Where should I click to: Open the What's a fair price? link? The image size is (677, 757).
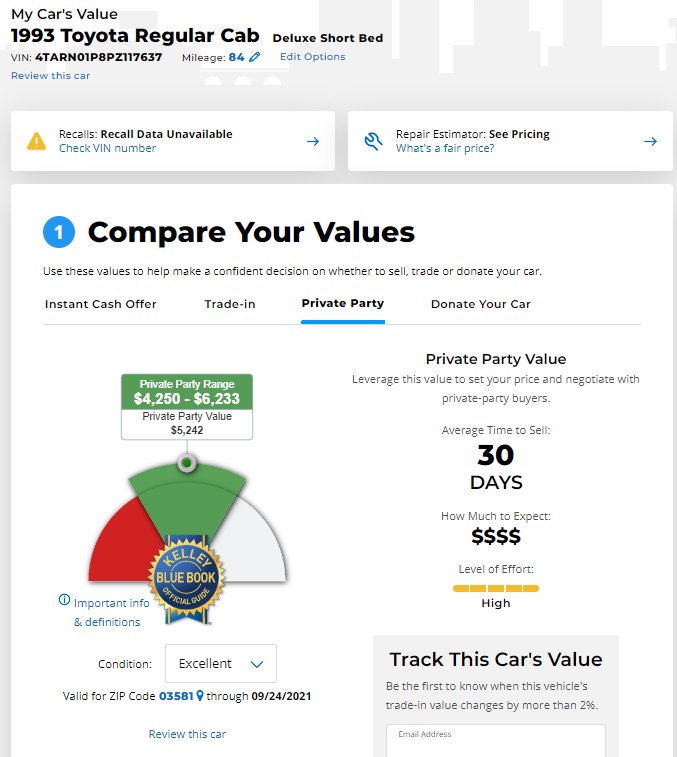click(x=445, y=148)
